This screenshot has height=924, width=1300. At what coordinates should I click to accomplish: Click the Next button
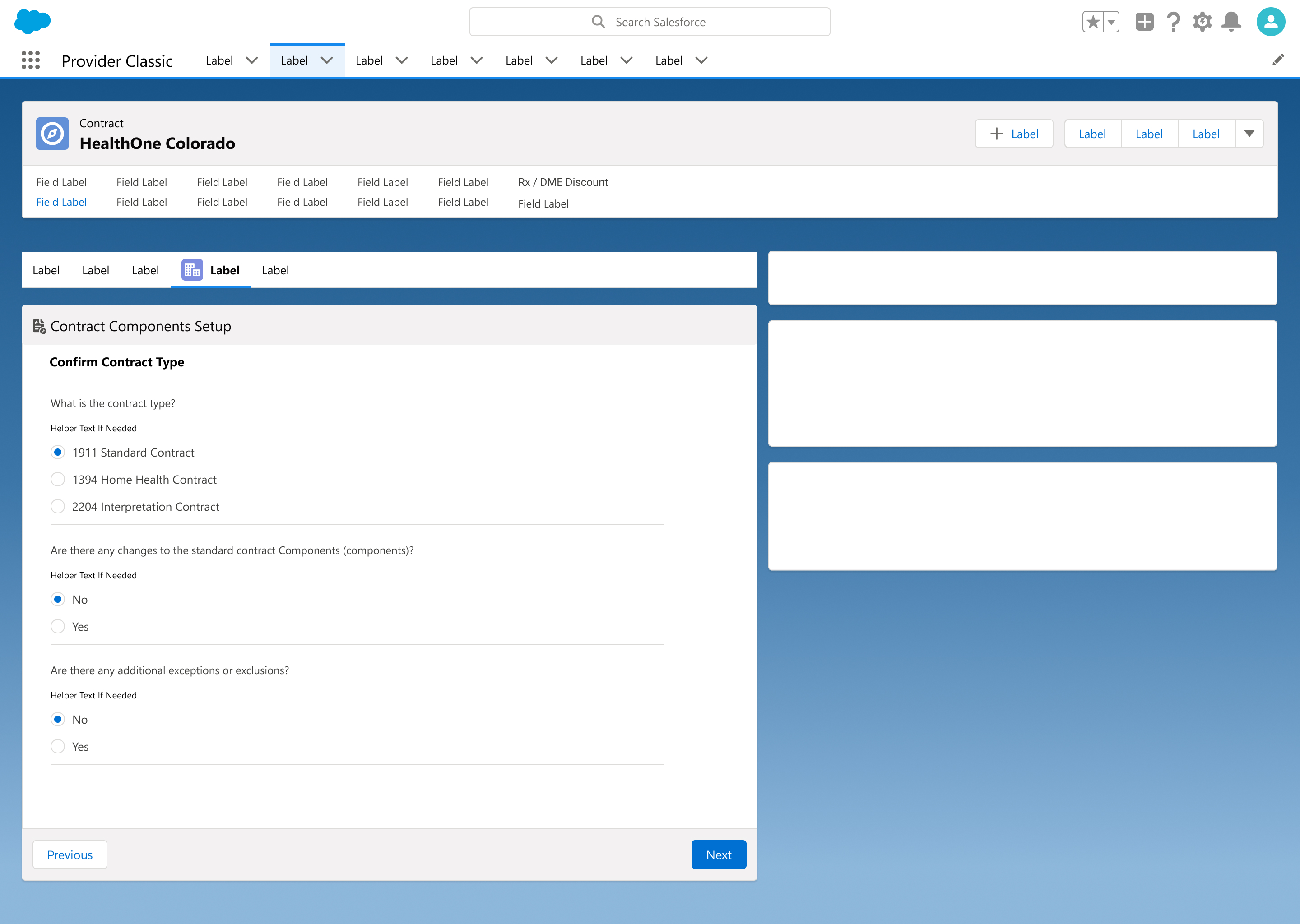click(718, 854)
